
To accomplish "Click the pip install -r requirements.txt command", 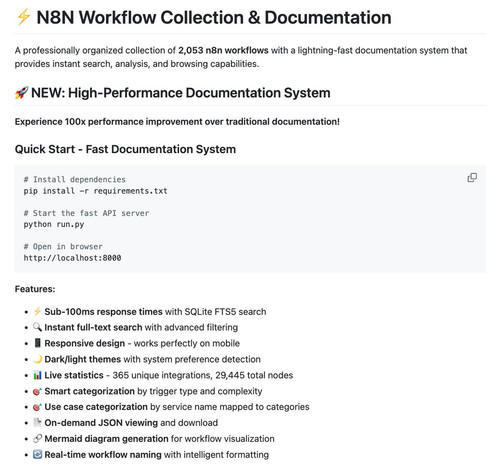I will (95, 191).
